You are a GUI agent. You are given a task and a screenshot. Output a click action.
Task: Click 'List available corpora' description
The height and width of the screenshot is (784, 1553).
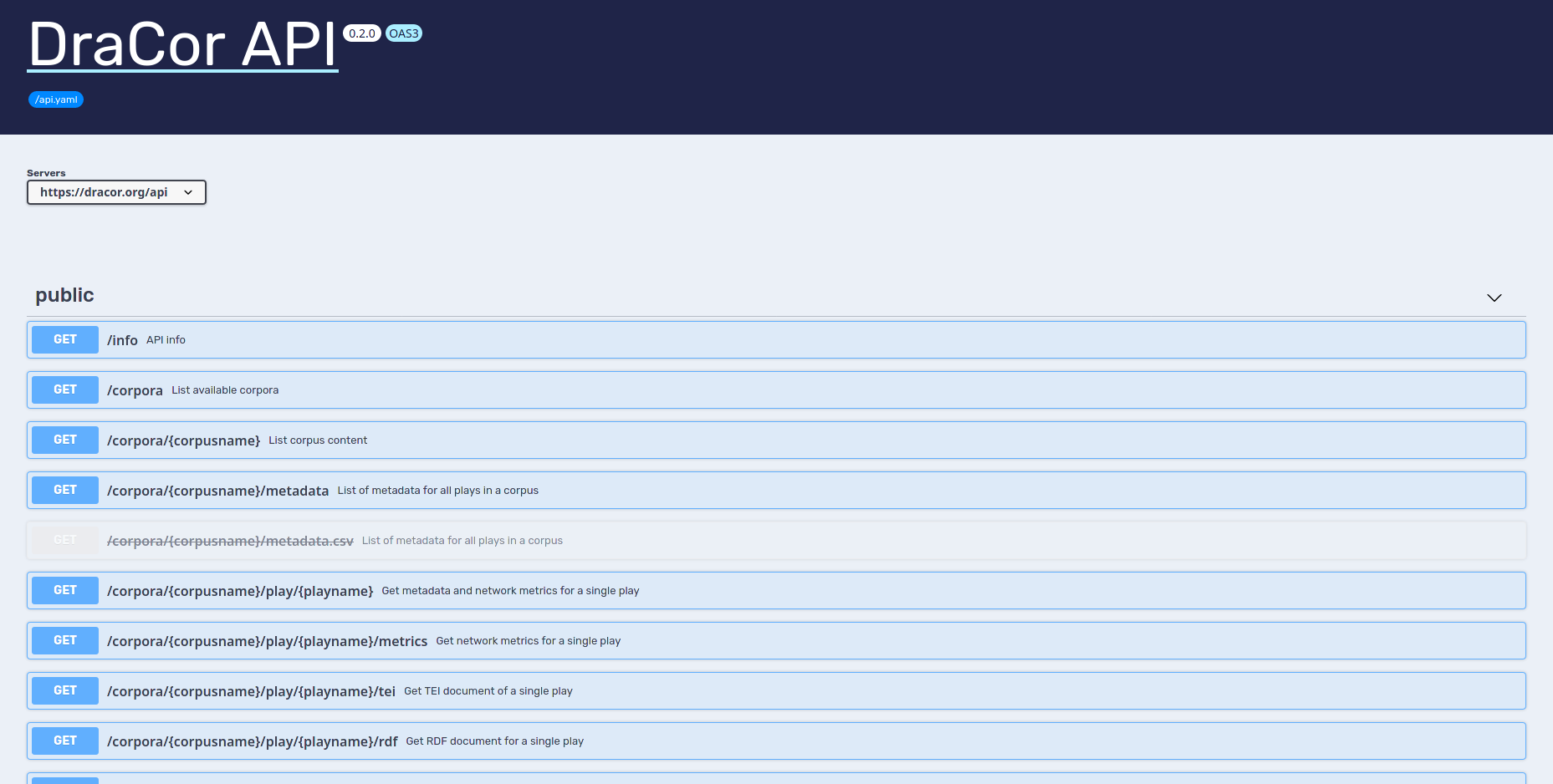coord(225,390)
